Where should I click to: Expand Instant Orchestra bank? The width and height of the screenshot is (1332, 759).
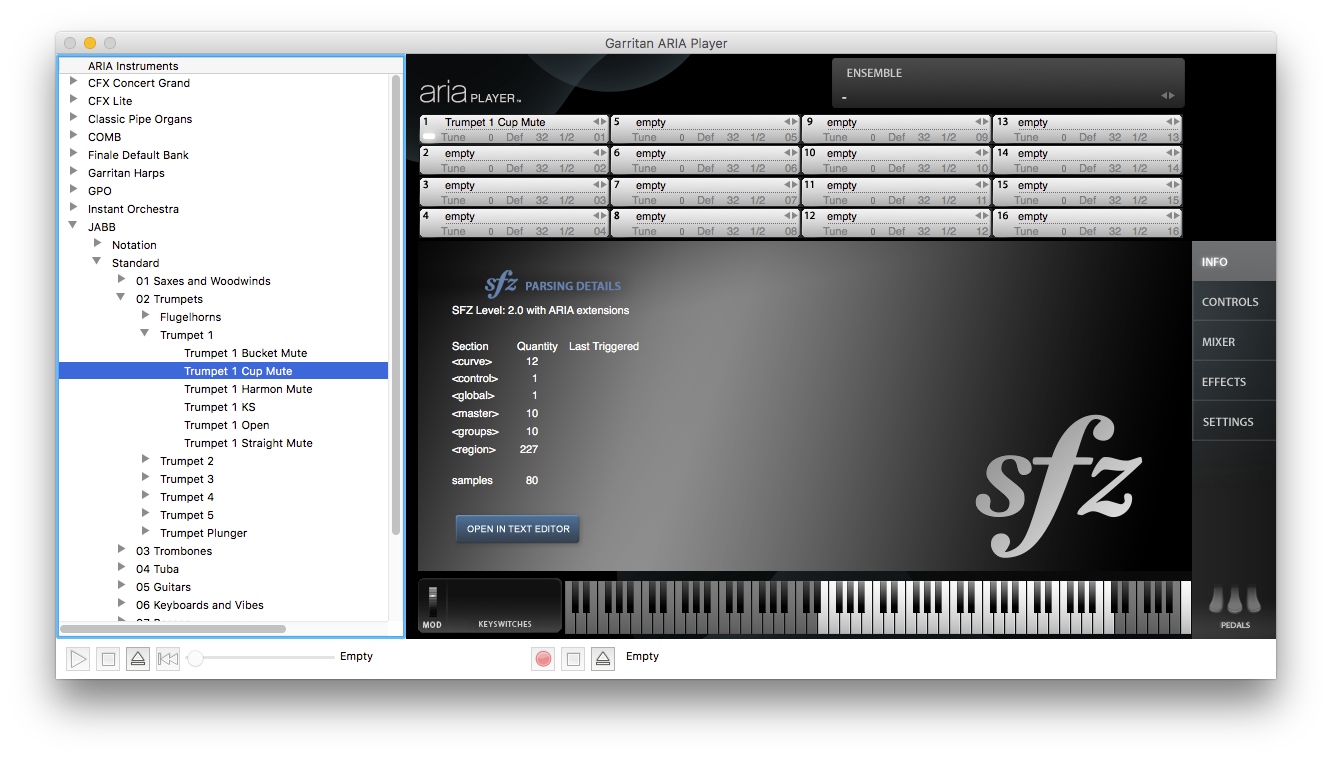(74, 208)
